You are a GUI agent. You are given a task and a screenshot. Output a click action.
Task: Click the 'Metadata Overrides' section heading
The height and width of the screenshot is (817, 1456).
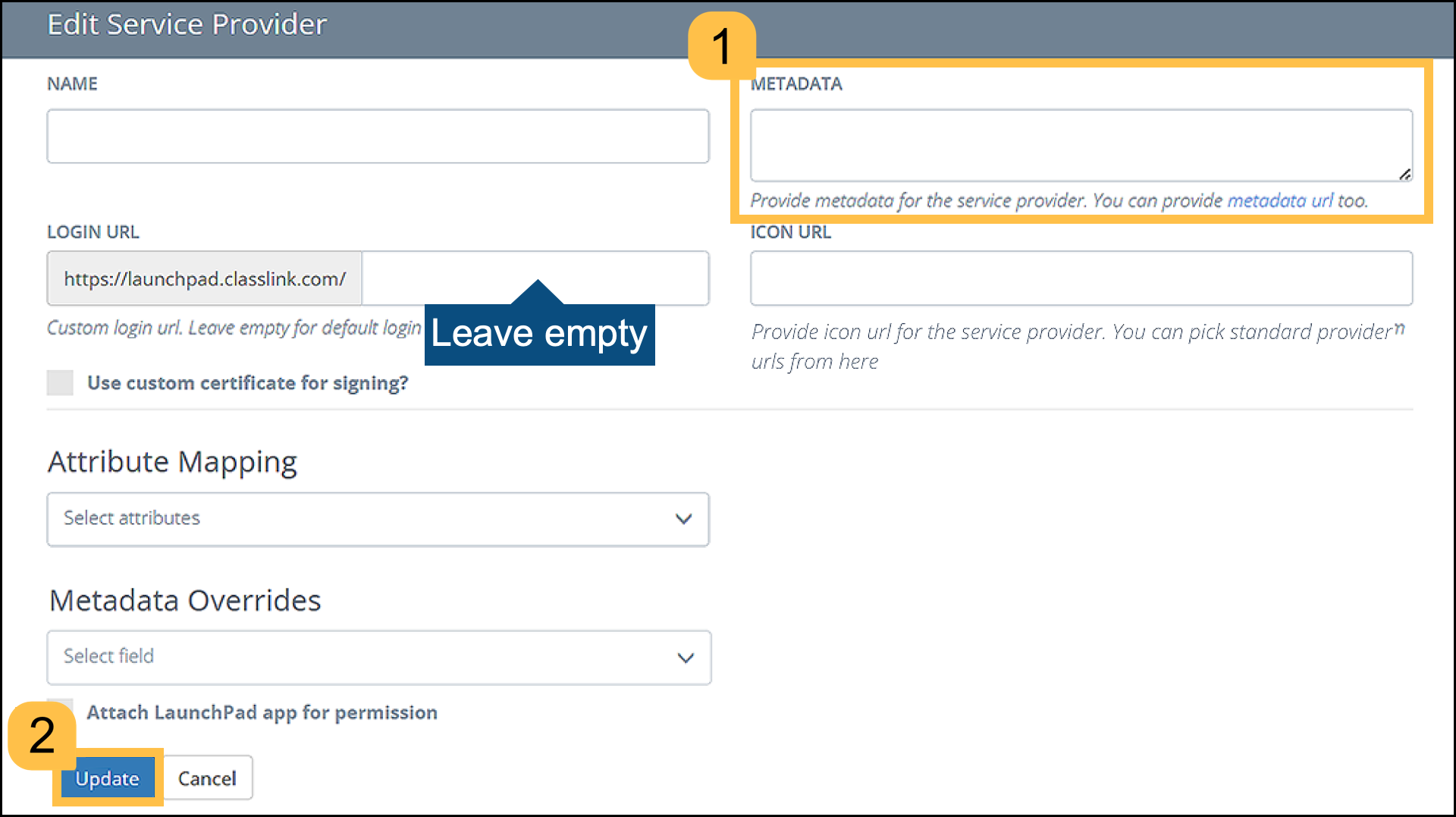tap(184, 600)
